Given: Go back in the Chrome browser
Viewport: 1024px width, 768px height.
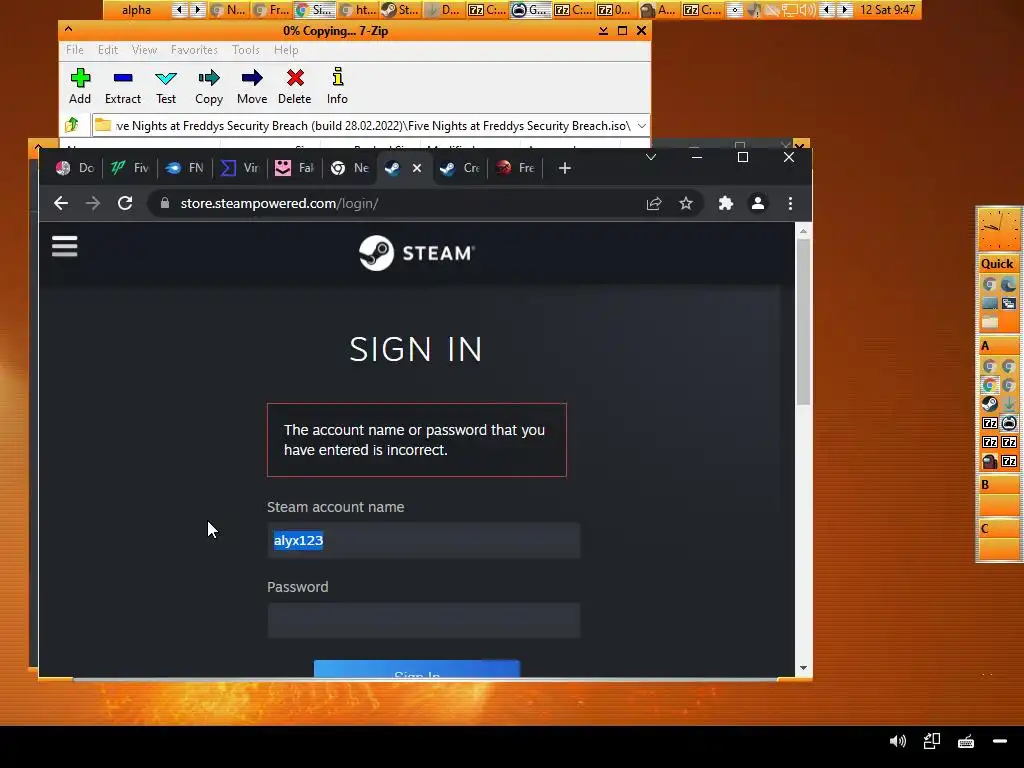Looking at the screenshot, I should (x=61, y=203).
